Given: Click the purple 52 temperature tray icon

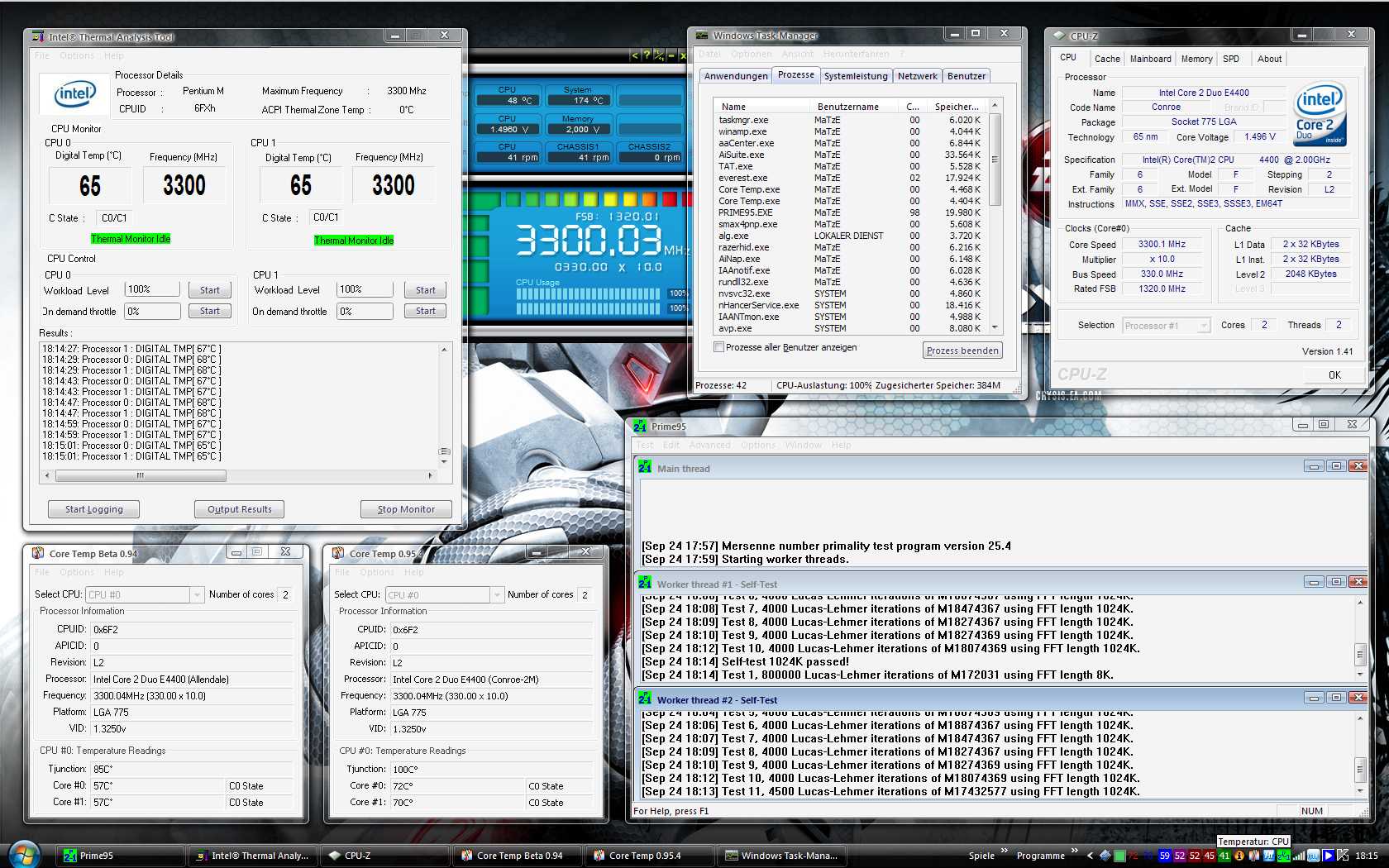Looking at the screenshot, I should tap(1180, 856).
